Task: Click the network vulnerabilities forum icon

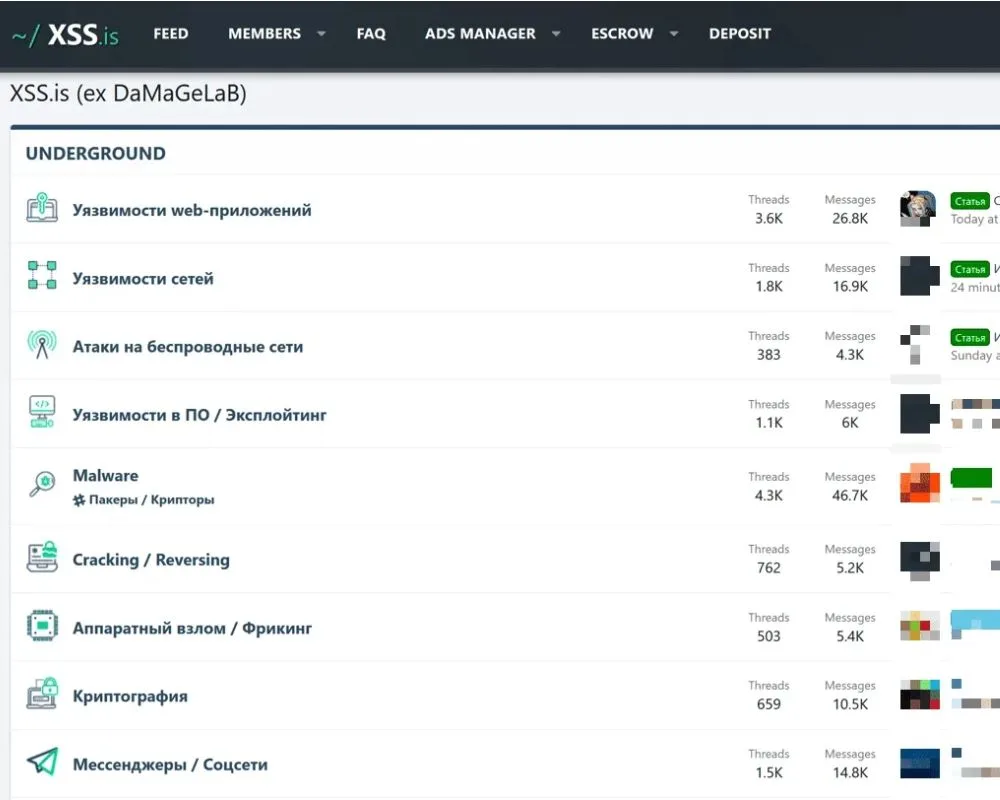Action: tap(42, 276)
